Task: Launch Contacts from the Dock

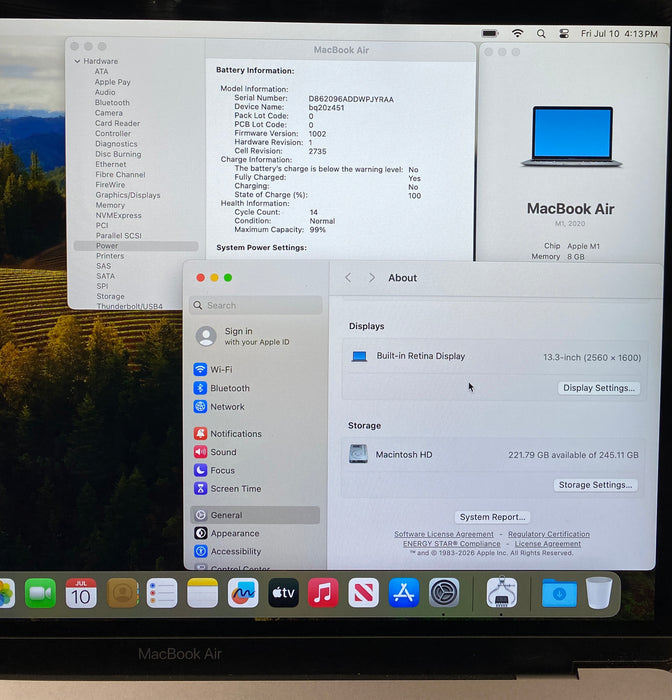Action: (x=122, y=593)
